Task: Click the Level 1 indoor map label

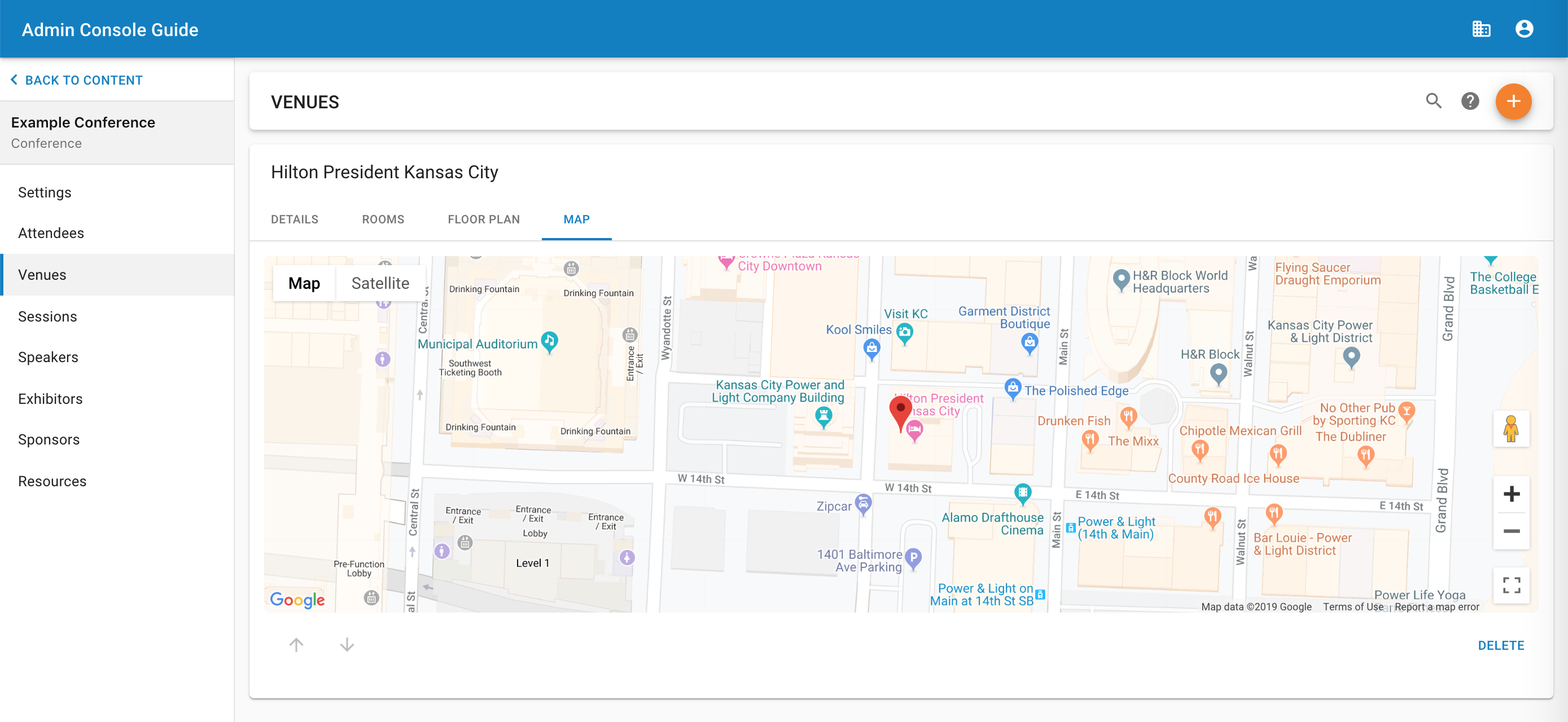Action: (x=532, y=562)
